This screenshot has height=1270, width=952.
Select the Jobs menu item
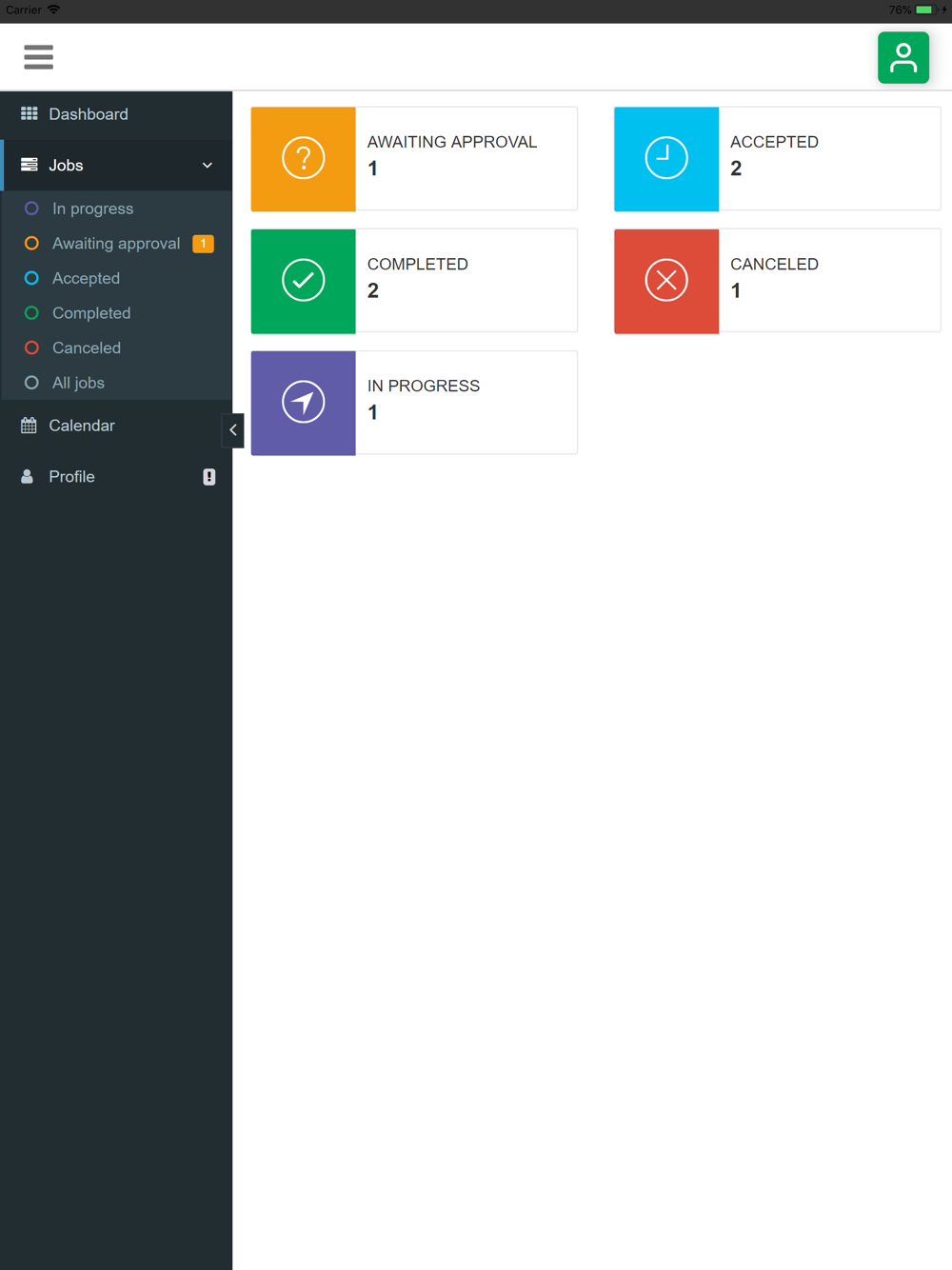pos(116,166)
